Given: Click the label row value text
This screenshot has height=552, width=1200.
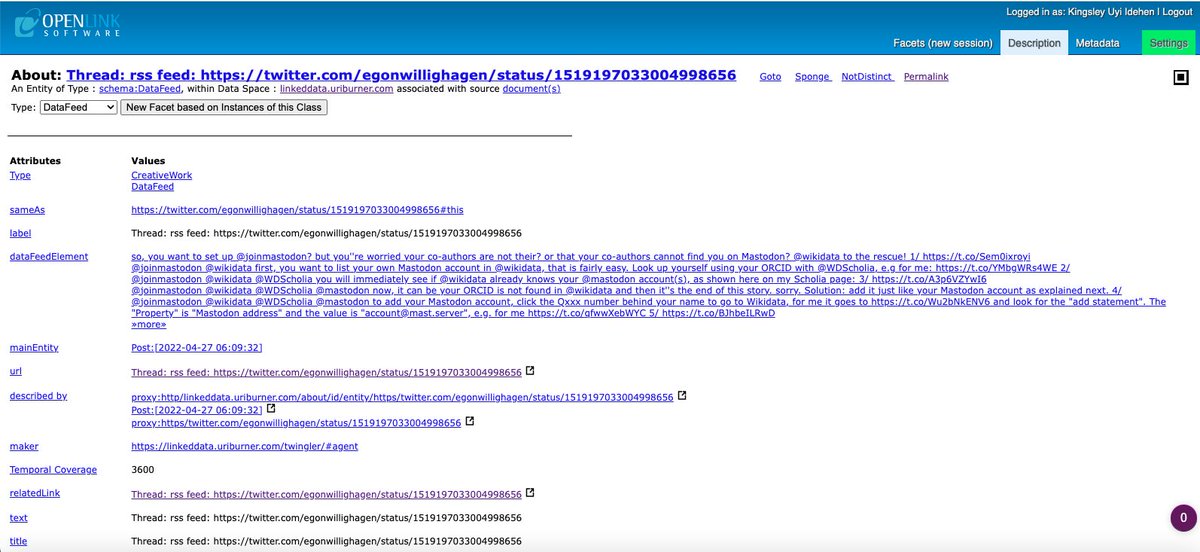Looking at the screenshot, I should point(327,233).
